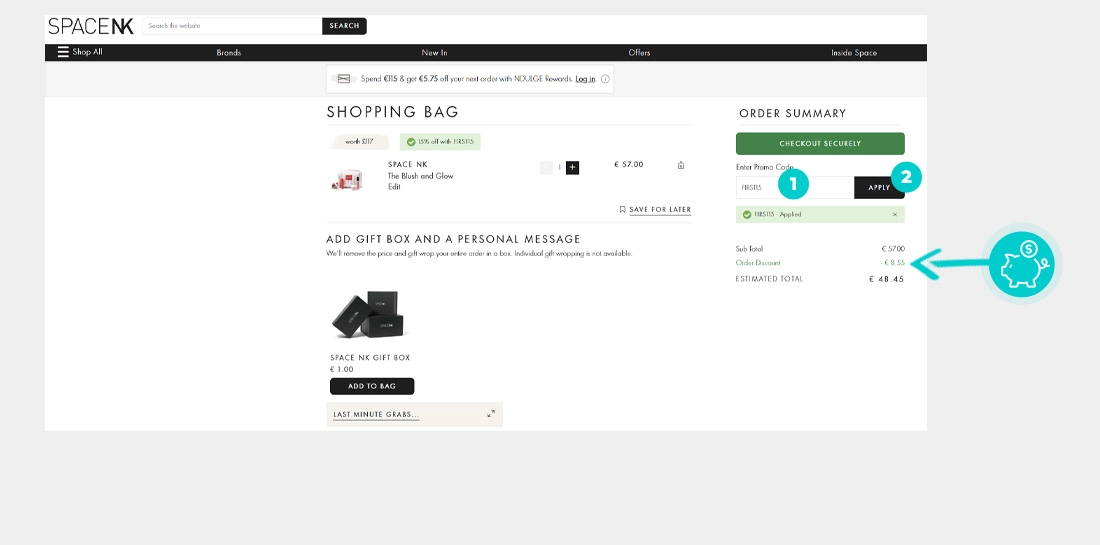Remove the applied FIRST15 promo code
1100x545 pixels.
894,214
